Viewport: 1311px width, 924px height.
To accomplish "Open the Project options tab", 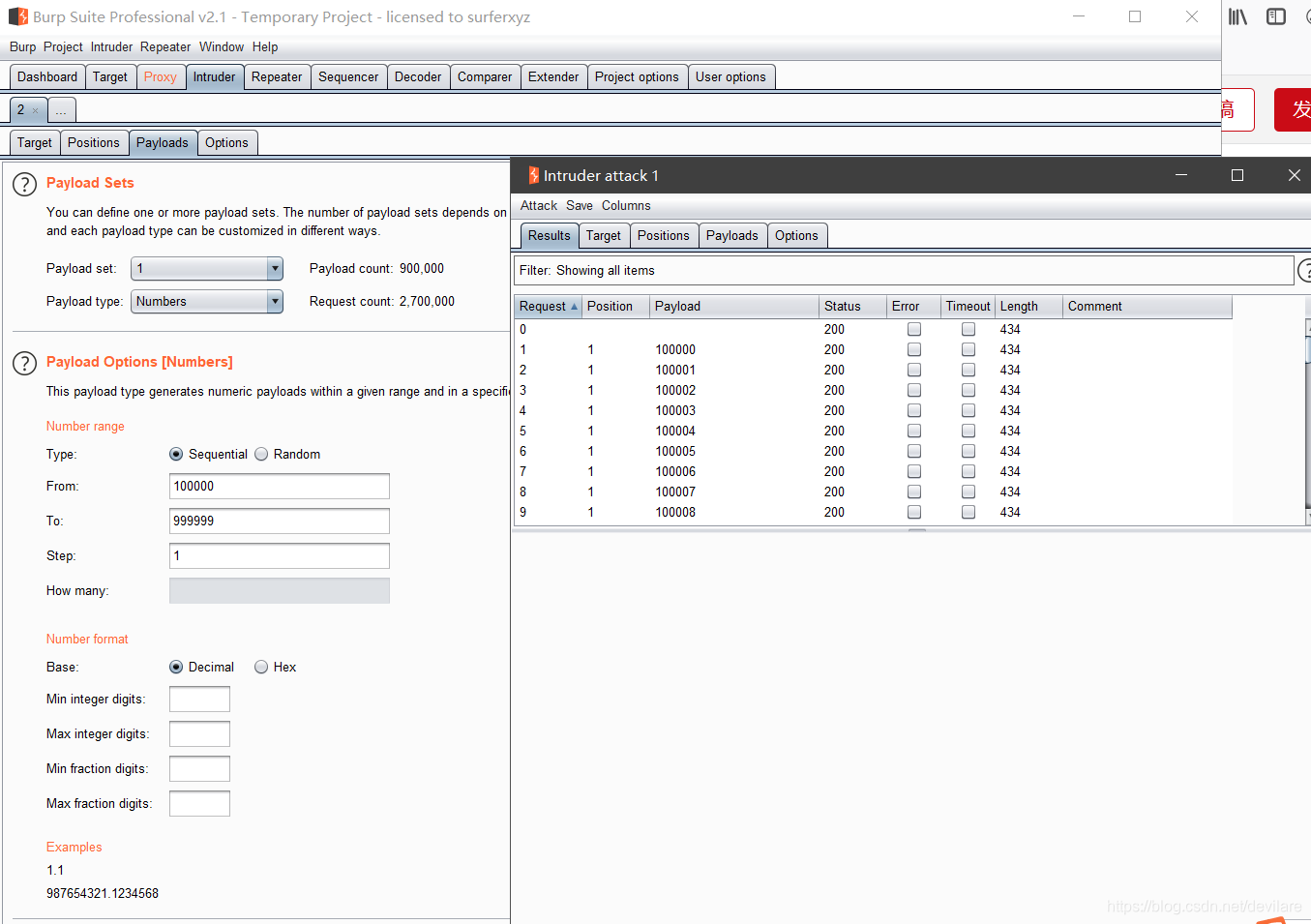I will (637, 77).
